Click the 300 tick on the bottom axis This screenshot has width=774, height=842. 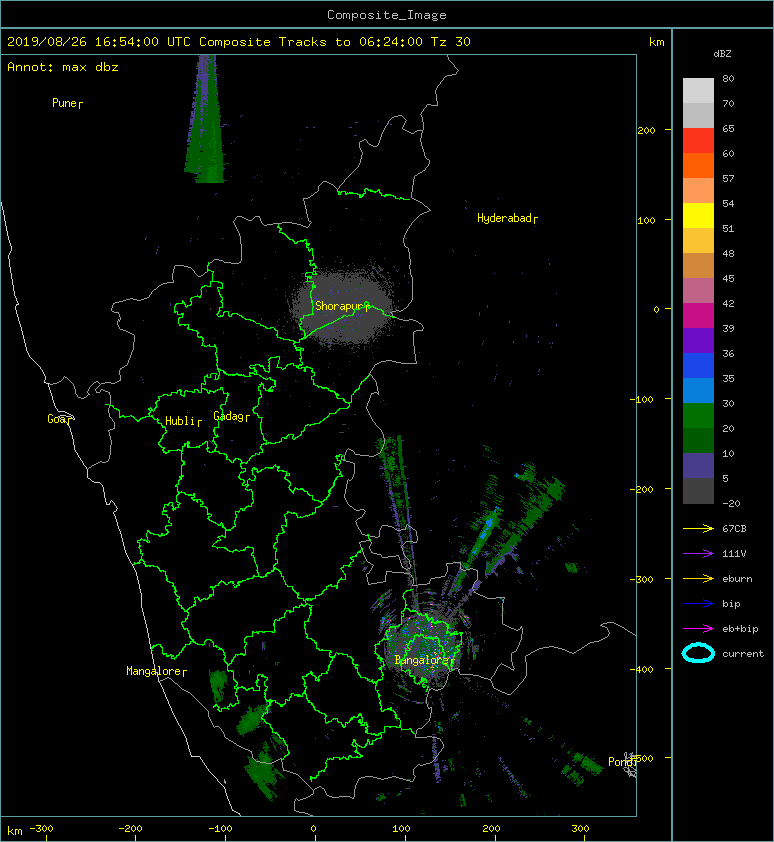[x=580, y=829]
